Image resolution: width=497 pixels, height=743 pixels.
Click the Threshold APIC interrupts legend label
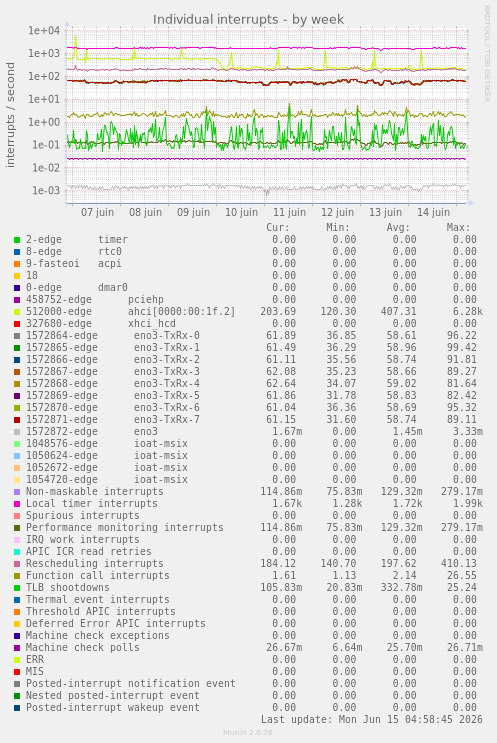(x=100, y=612)
